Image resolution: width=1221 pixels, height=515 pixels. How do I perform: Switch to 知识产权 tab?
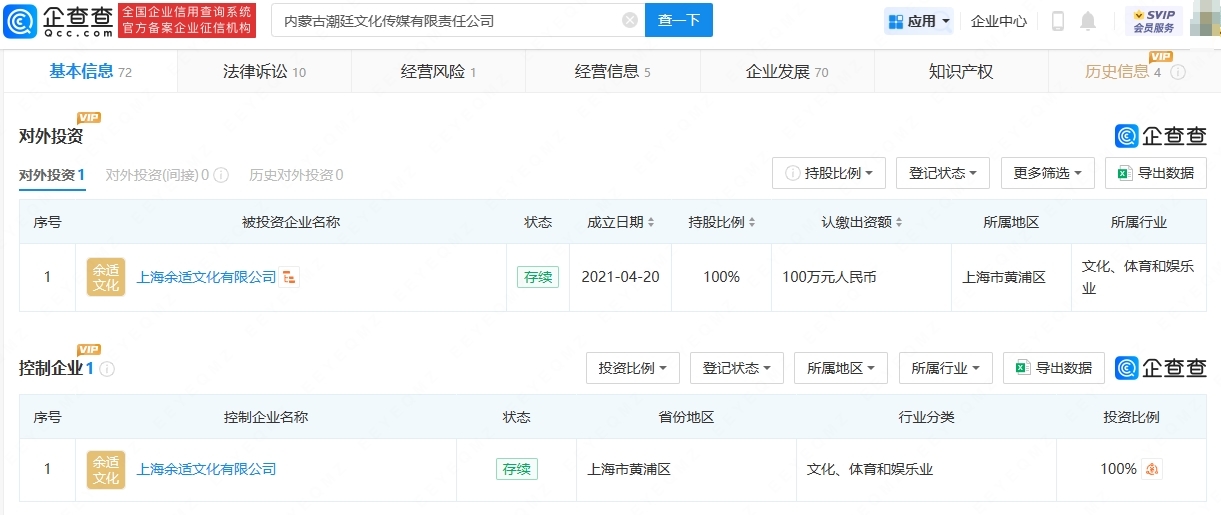point(961,71)
